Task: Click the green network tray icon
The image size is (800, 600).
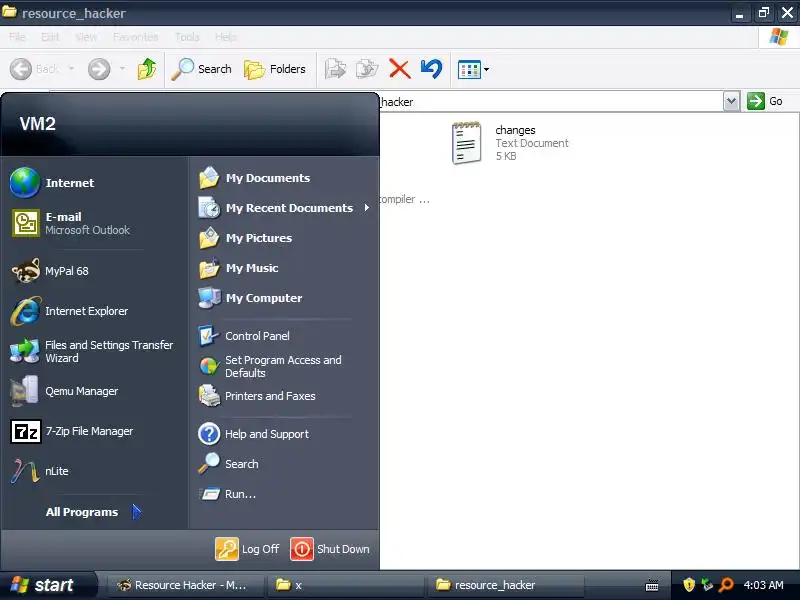Action: pyautogui.click(x=707, y=585)
